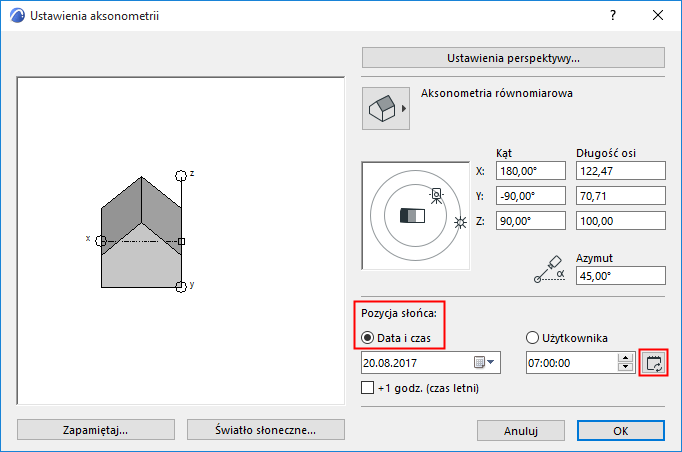Screen dimensions: 682x452
Task: Click the Y axis length field 70,71
Action: point(621,196)
